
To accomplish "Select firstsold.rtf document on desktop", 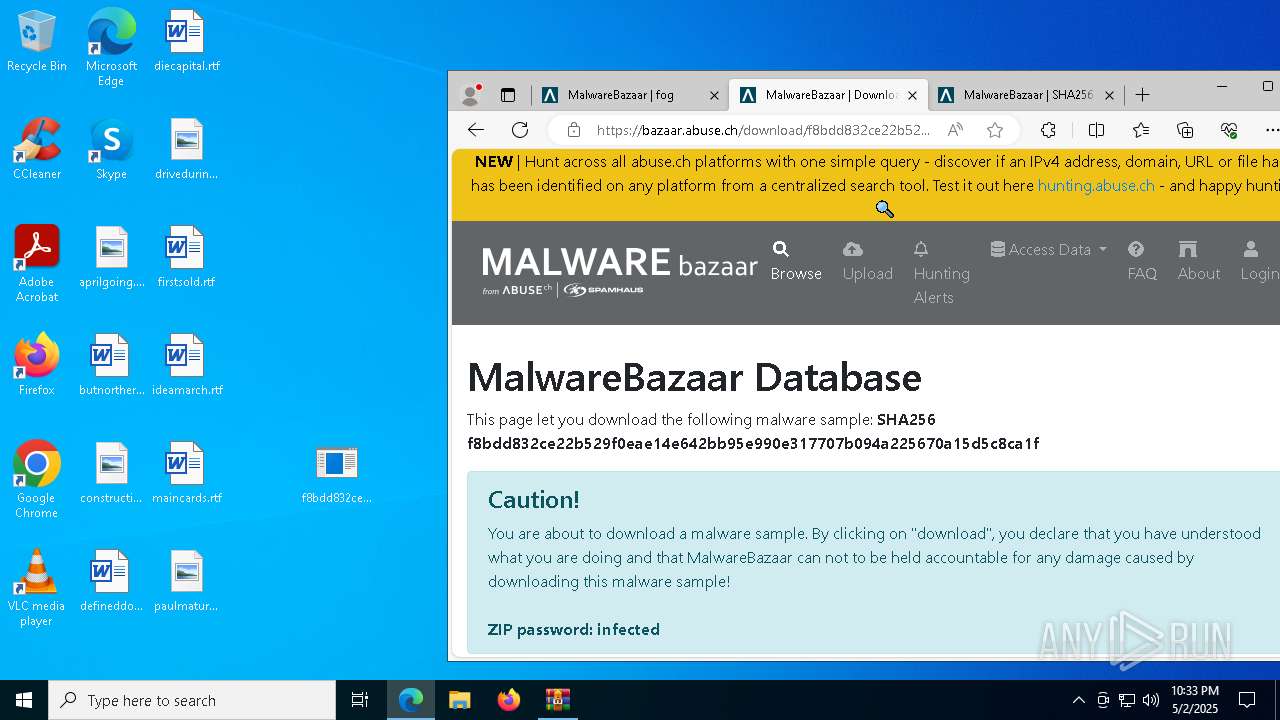I will coord(186,257).
